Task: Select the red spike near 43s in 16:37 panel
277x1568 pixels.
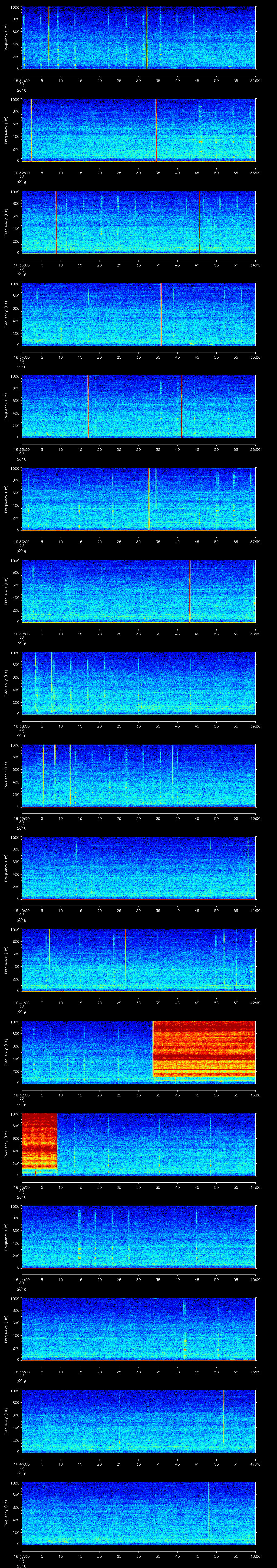Action: pos(189,590)
